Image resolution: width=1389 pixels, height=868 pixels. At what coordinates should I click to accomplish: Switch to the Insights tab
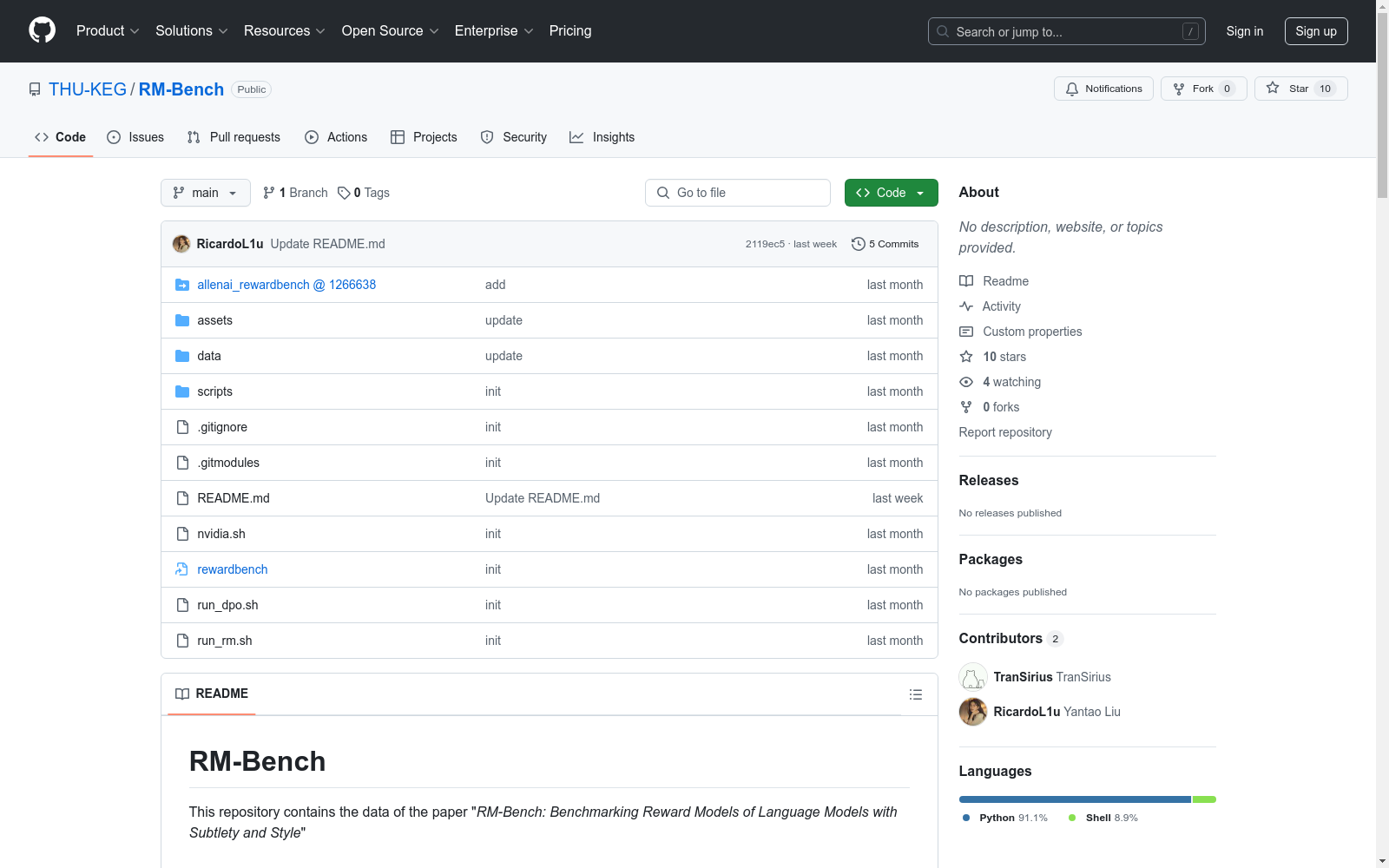pos(602,137)
